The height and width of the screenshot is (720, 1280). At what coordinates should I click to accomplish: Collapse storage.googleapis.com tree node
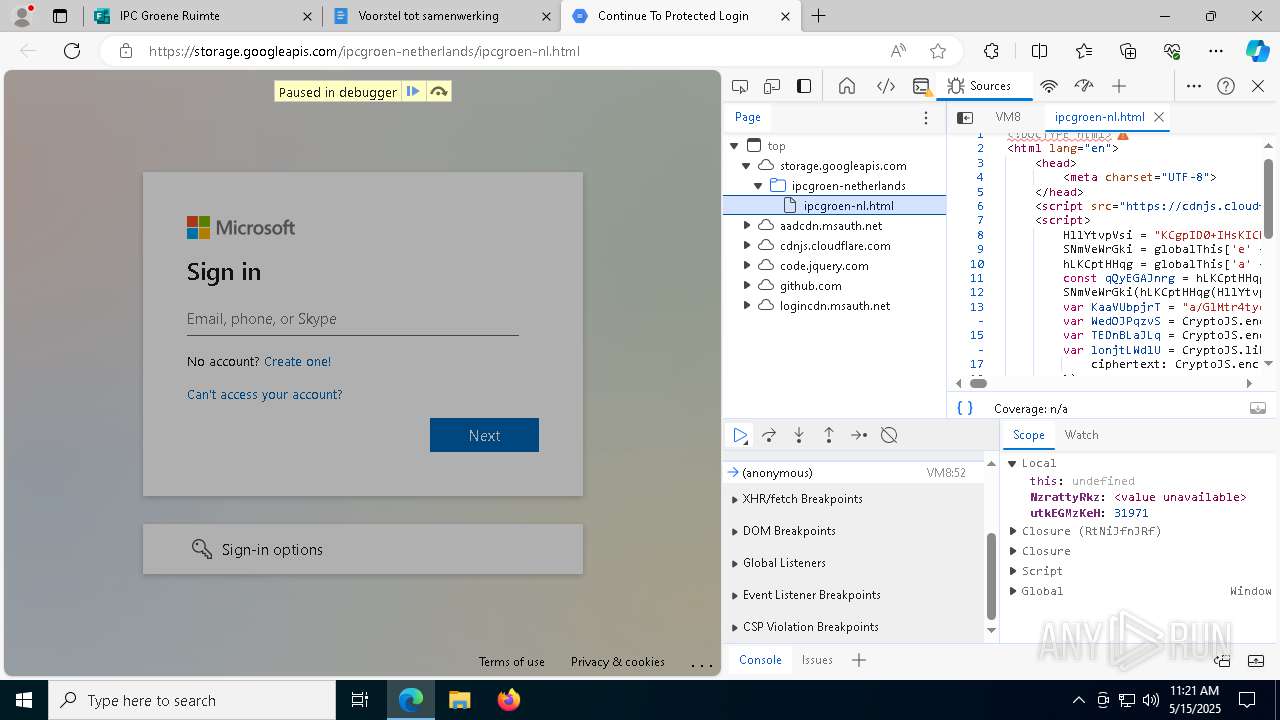pos(746,166)
